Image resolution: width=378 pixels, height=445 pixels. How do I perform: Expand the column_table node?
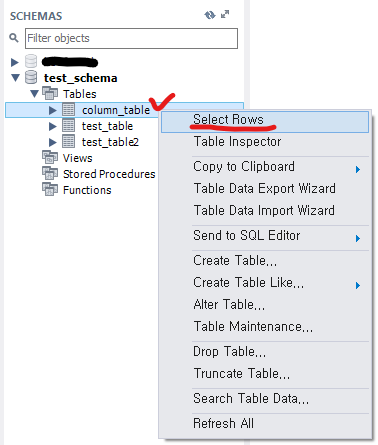tap(53, 110)
